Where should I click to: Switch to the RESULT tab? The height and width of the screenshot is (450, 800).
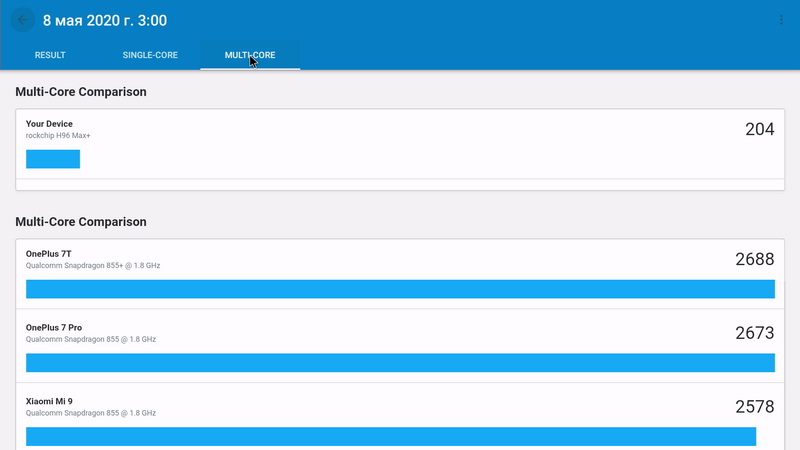[50, 55]
